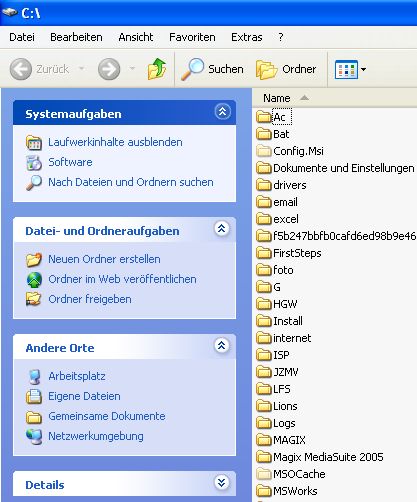Collapse the Datei- und Ordneraufgaben panel
417x502 pixels.
pyautogui.click(x=222, y=229)
